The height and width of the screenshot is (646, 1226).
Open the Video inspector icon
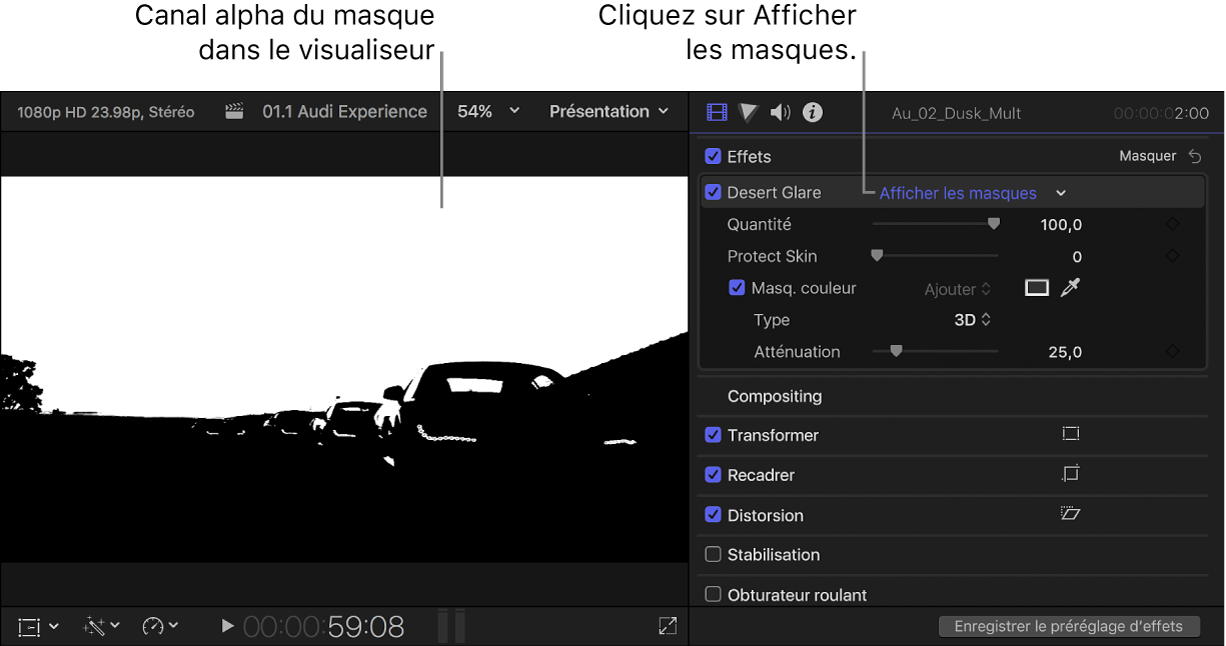[716, 112]
